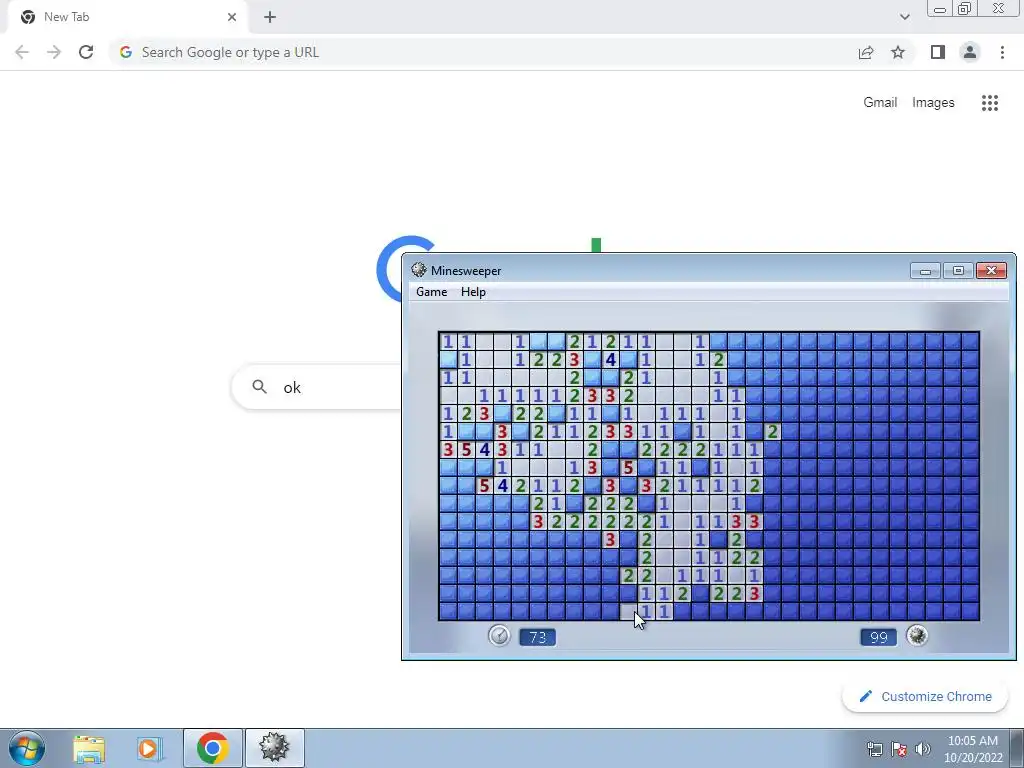Viewport: 1024px width, 768px height.
Task: Open the volume control in the system tray
Action: pyautogui.click(x=923, y=748)
